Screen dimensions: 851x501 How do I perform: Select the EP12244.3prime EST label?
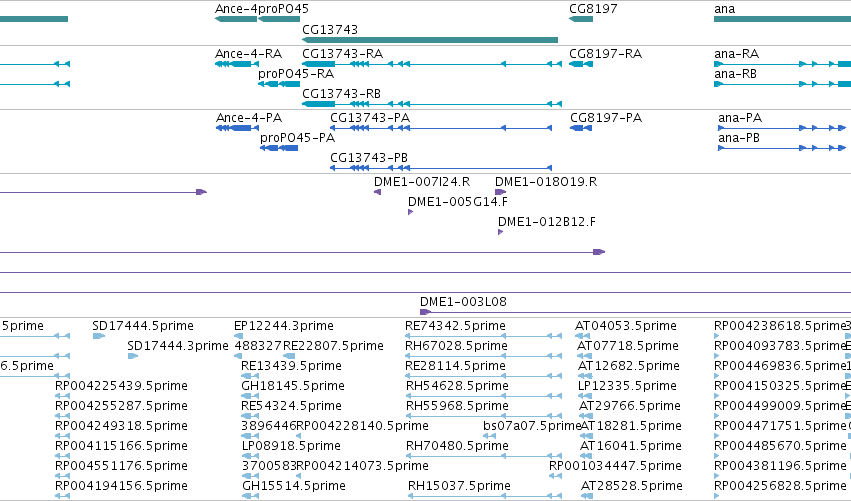point(284,326)
